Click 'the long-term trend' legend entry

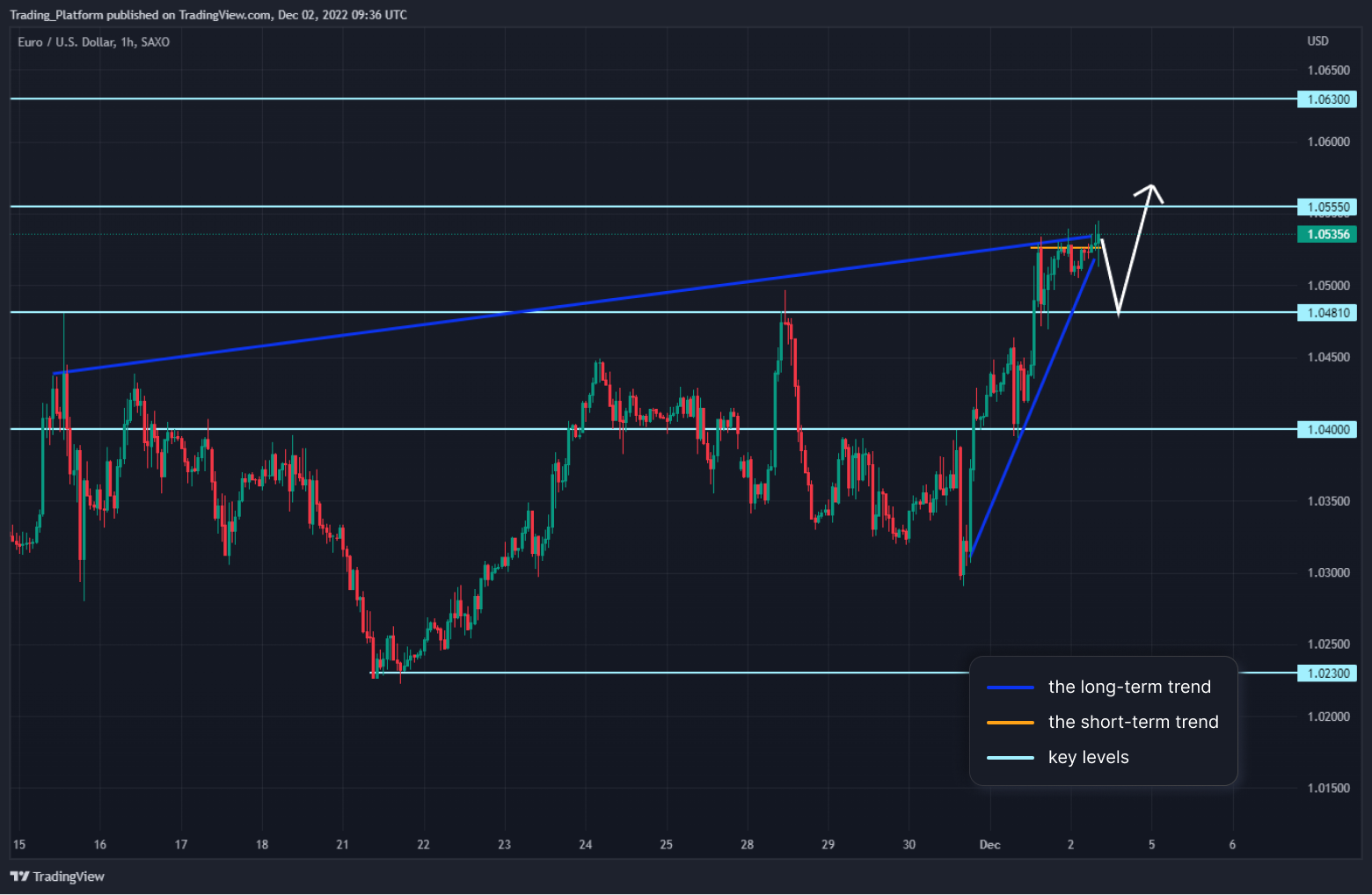1129,687
